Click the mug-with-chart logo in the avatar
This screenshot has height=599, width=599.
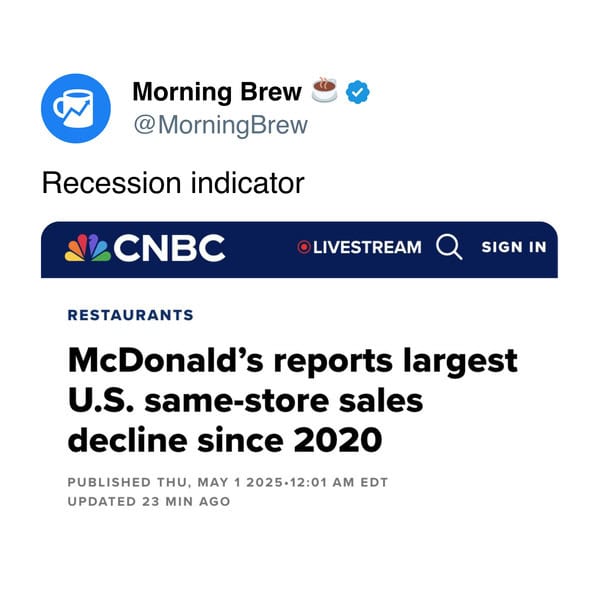[x=73, y=109]
